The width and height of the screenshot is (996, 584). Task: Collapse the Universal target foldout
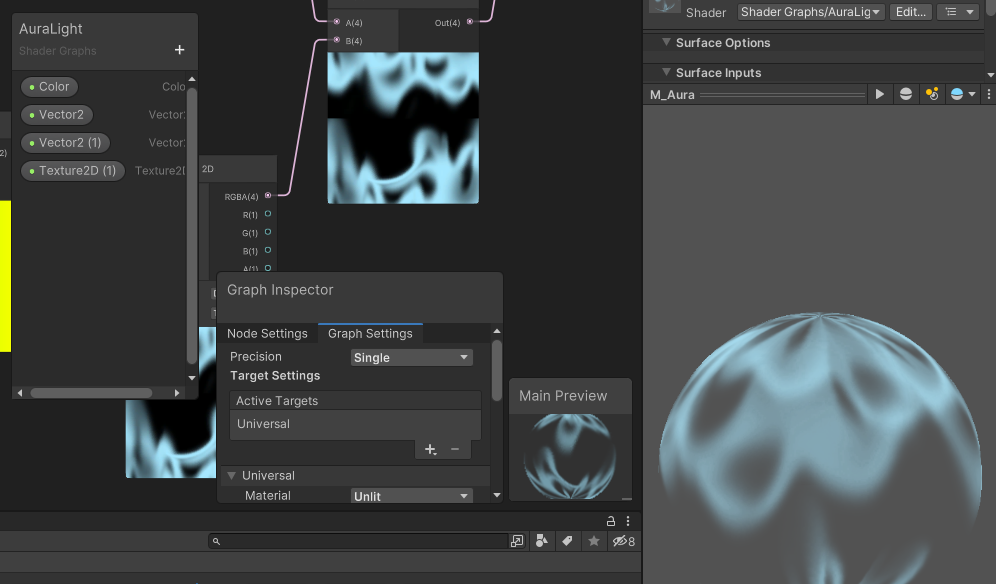[x=232, y=476]
